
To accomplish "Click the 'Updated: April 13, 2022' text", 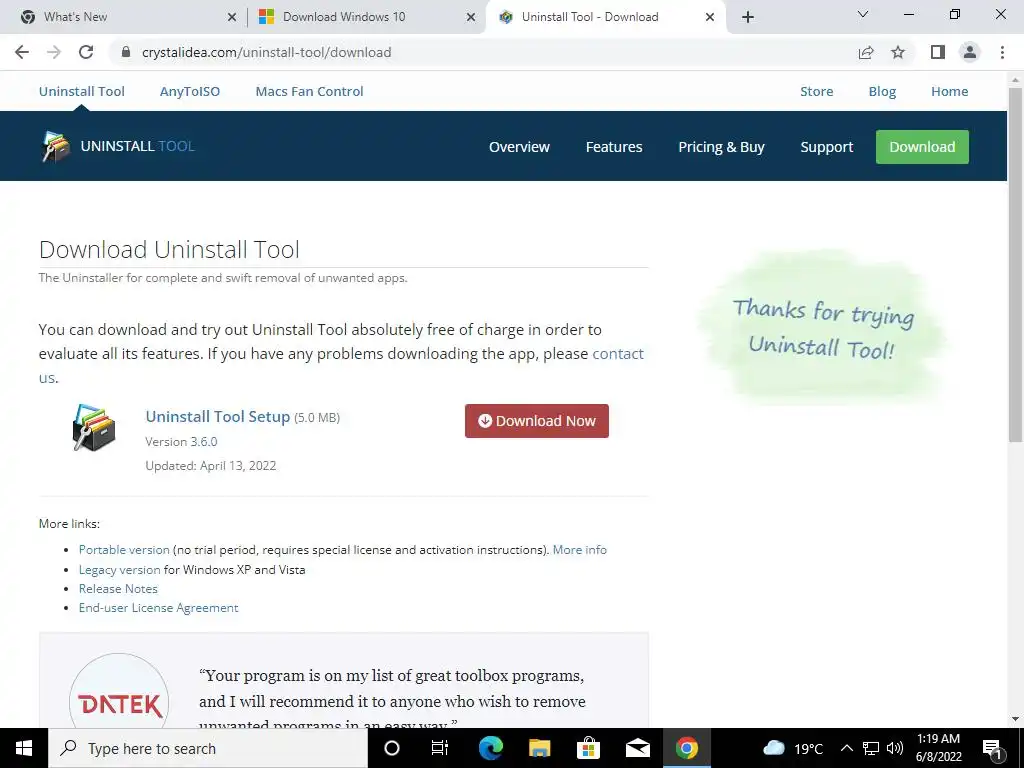I will tap(210, 466).
